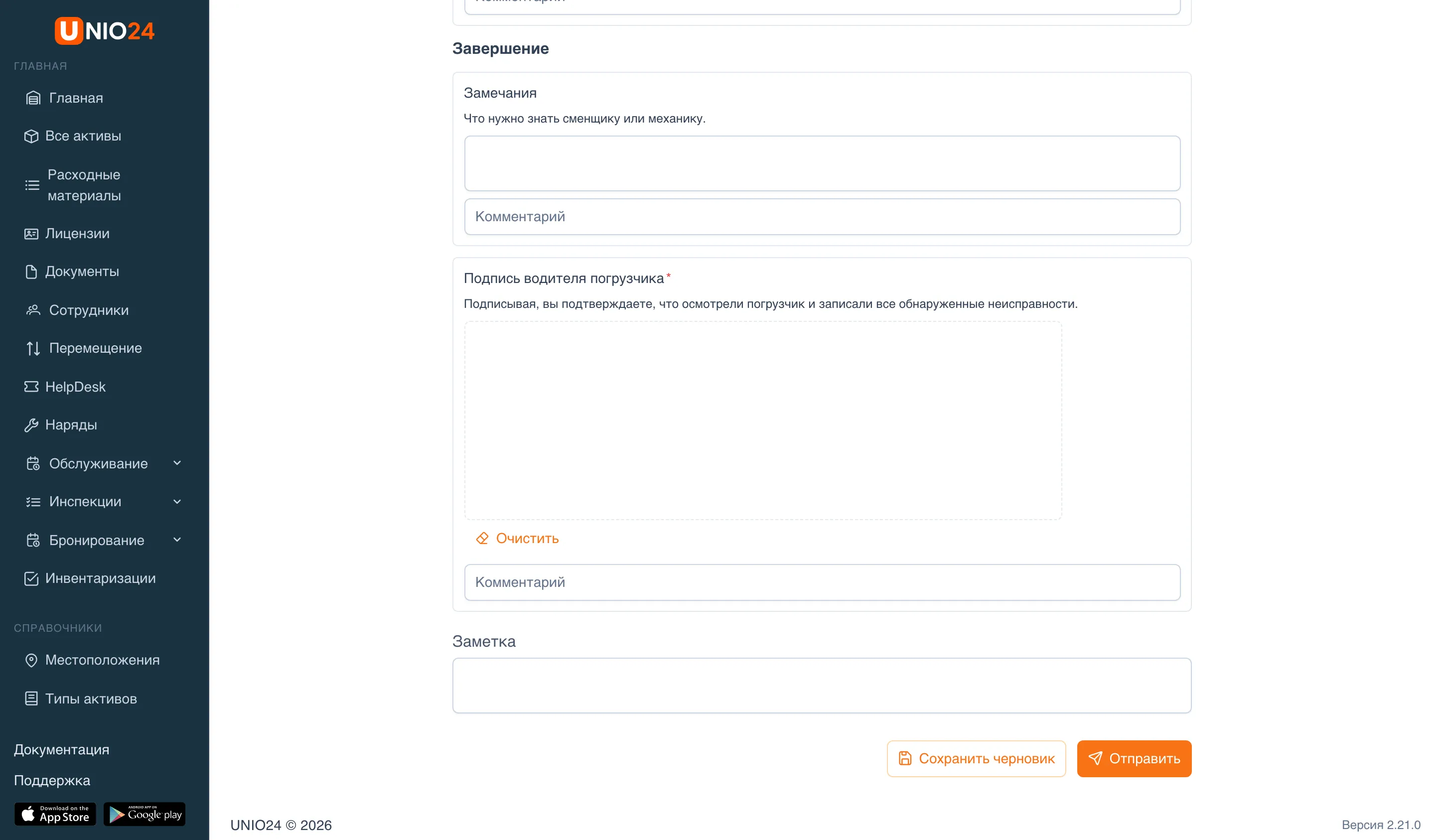The image size is (1435, 840).
Task: Focus the Замечания text area
Action: (822, 163)
